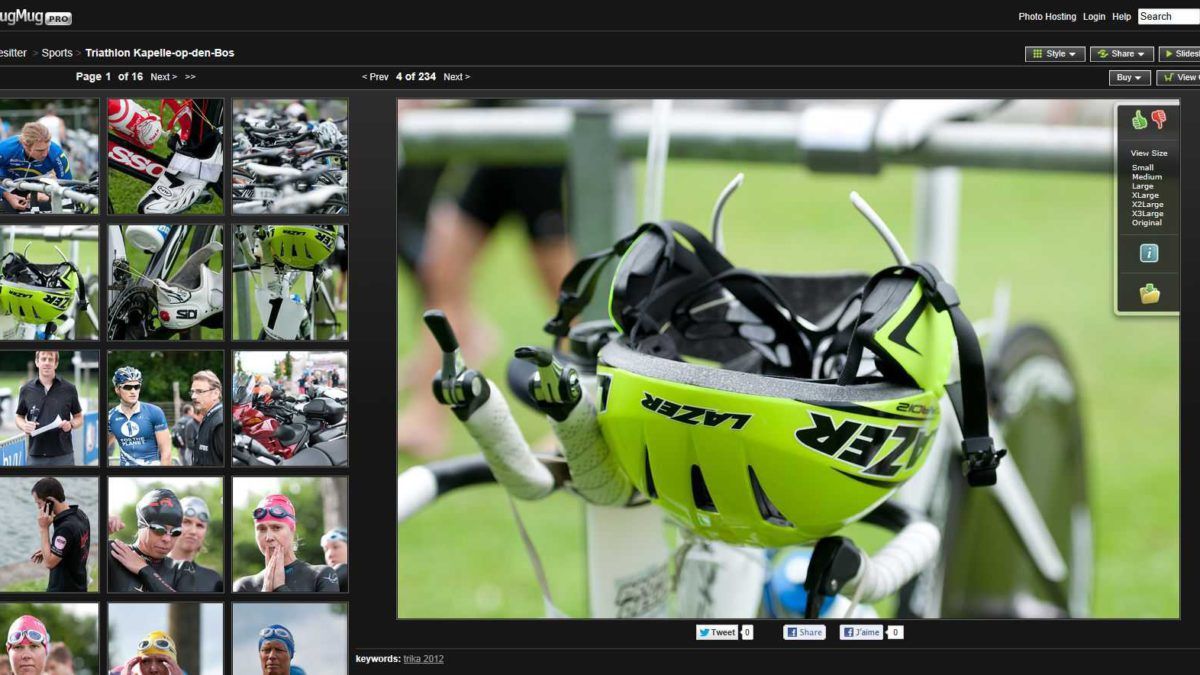Open the red motorcycles thumbnail
This screenshot has width=1200, height=675.
[290, 408]
